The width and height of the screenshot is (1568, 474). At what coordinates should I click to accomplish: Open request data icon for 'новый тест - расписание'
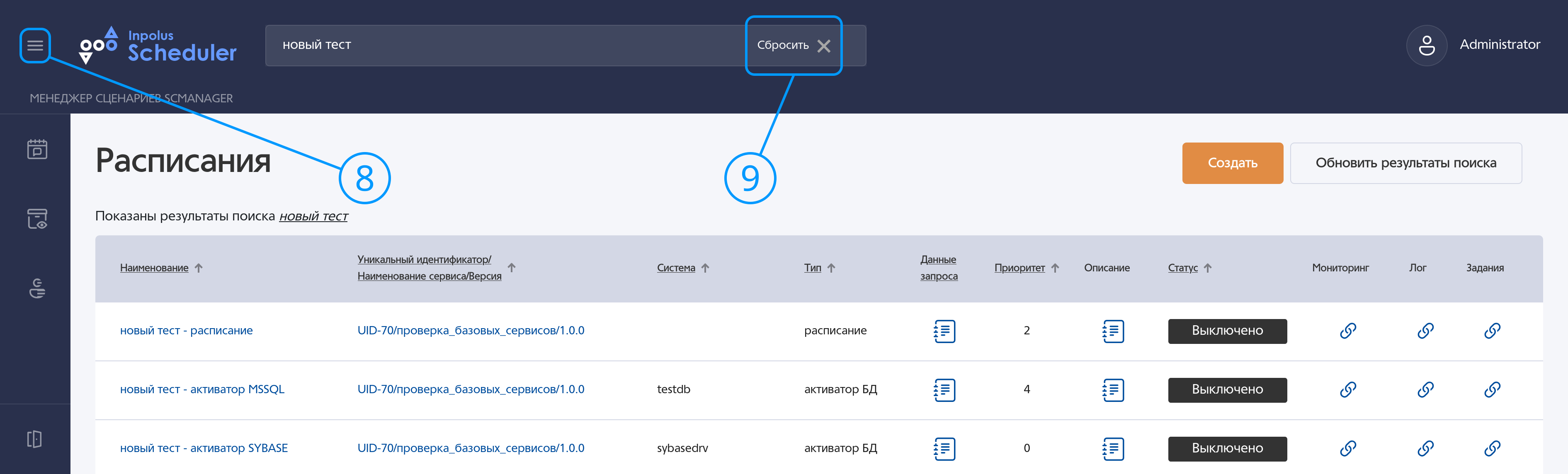[x=944, y=331]
